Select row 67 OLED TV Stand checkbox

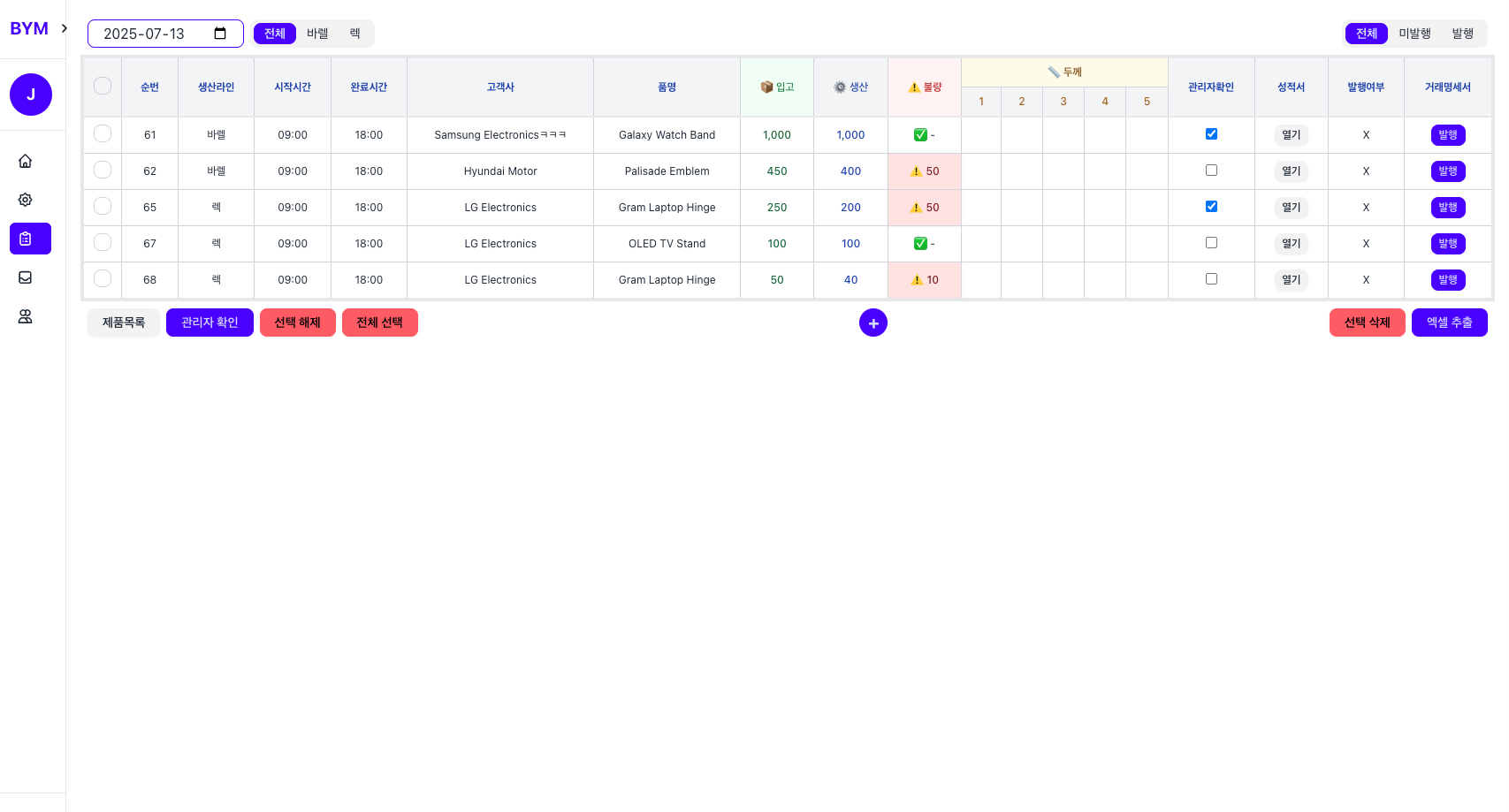103,242
